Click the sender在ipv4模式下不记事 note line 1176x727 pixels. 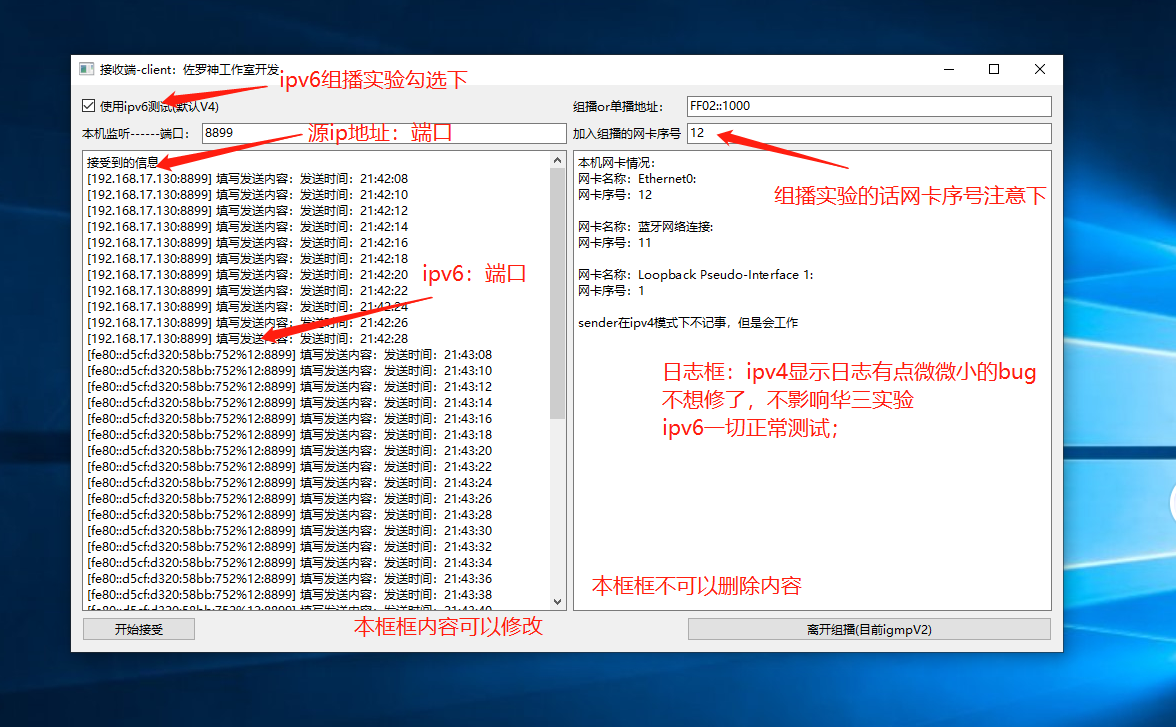point(688,323)
